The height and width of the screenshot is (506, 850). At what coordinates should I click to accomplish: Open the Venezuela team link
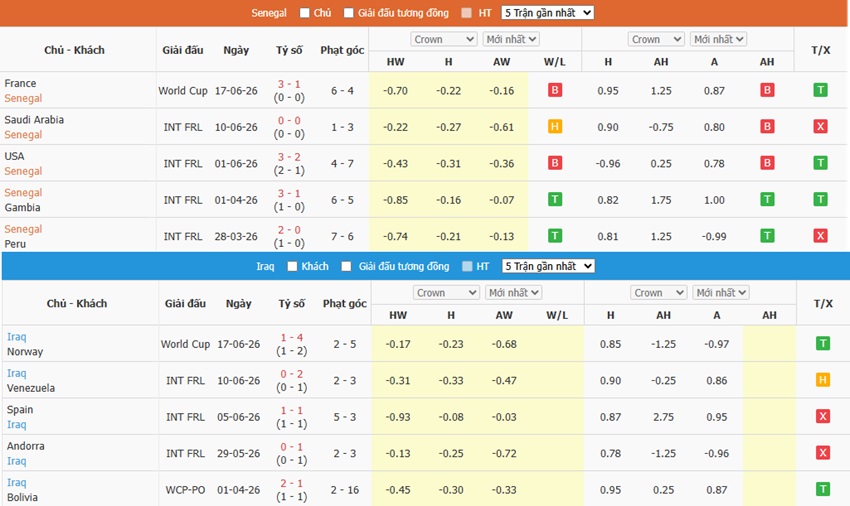(x=31, y=388)
